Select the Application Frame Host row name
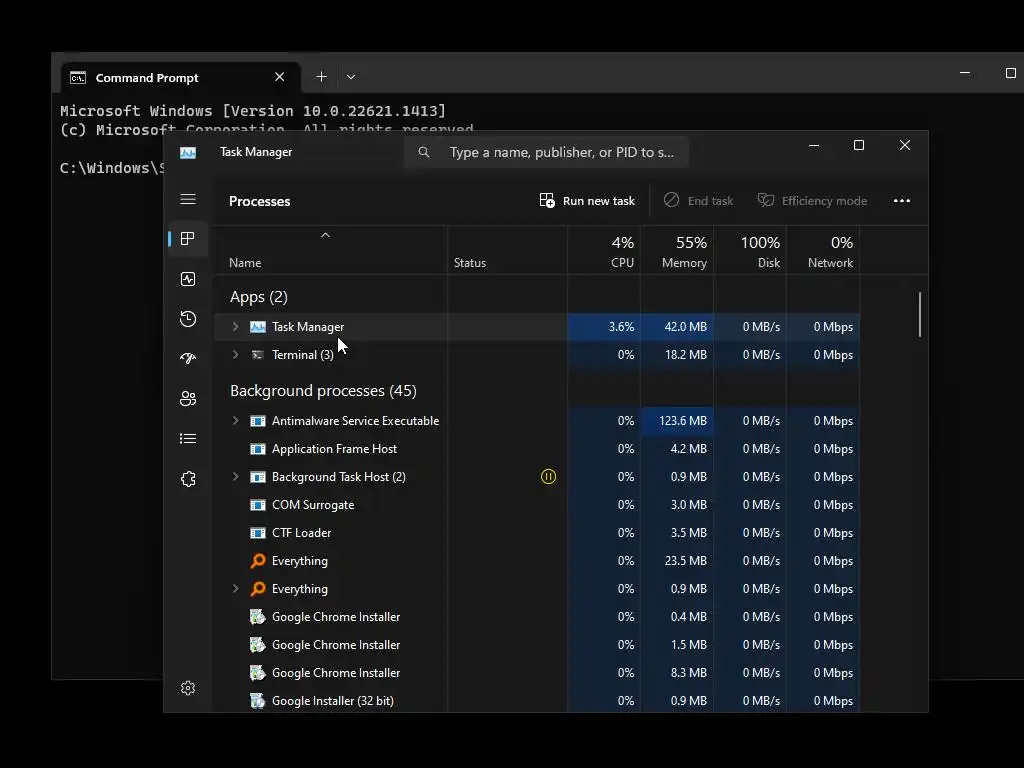The height and width of the screenshot is (768, 1024). (x=334, y=449)
